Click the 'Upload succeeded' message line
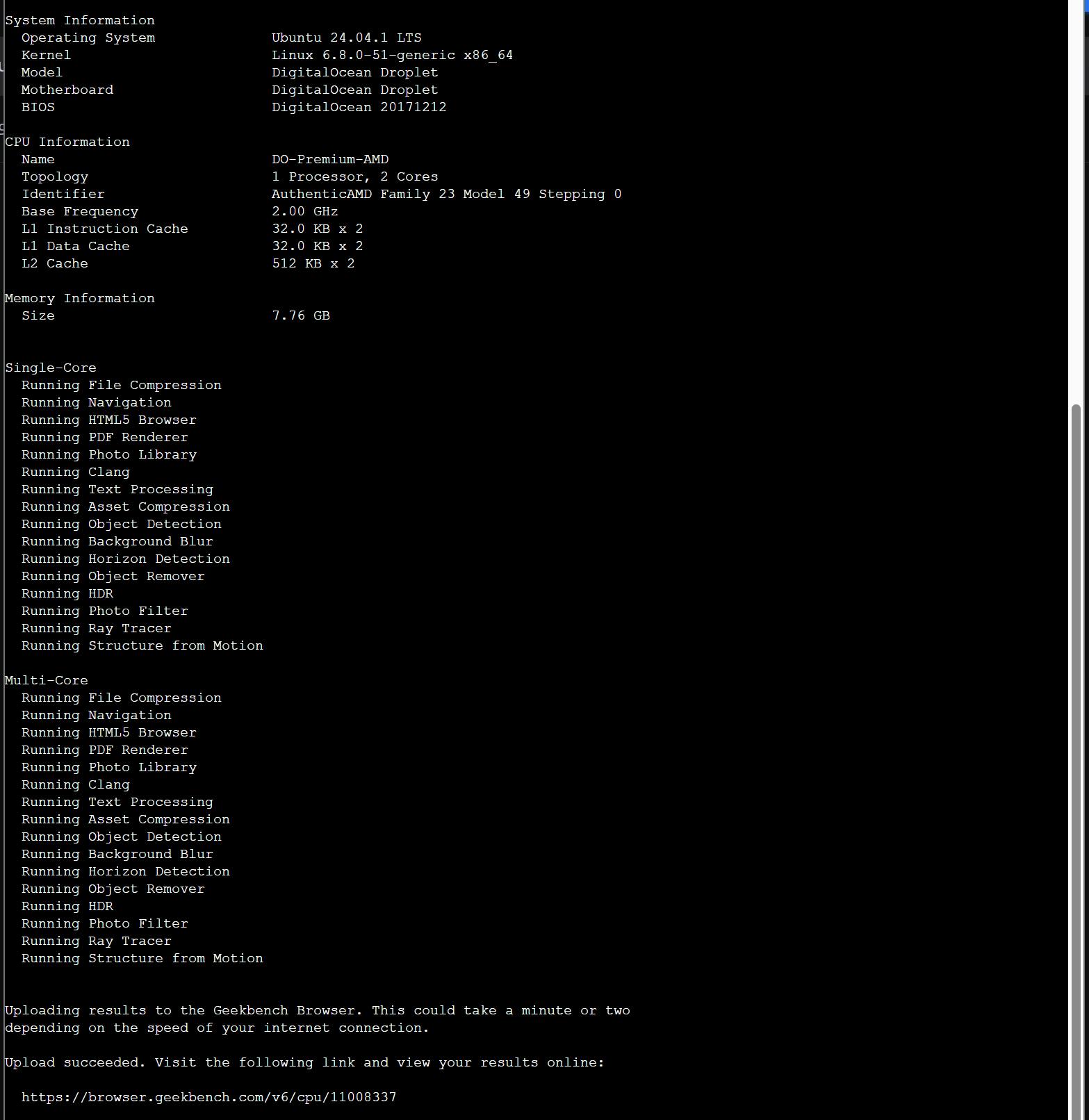This screenshot has width=1089, height=1120. [x=304, y=1062]
